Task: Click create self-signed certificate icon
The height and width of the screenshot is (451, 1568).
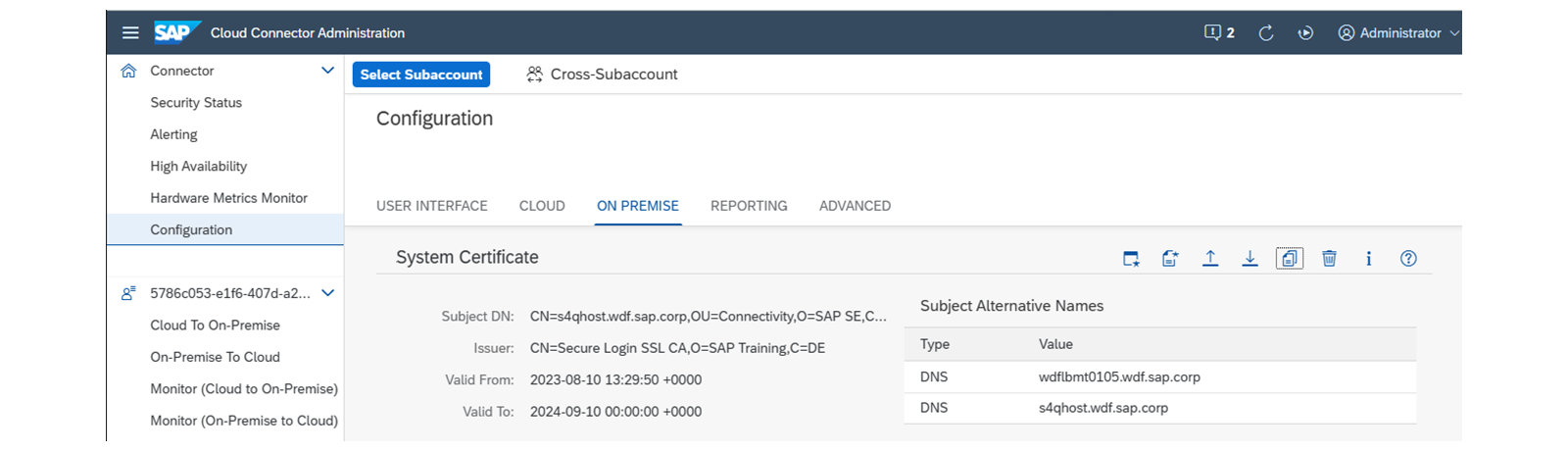Action: pos(1131,259)
